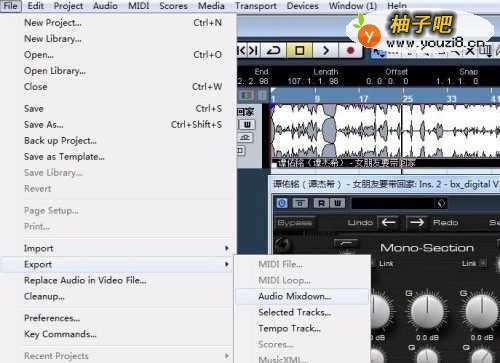Open the Project menu
The height and width of the screenshot is (363, 500).
click(x=68, y=6)
